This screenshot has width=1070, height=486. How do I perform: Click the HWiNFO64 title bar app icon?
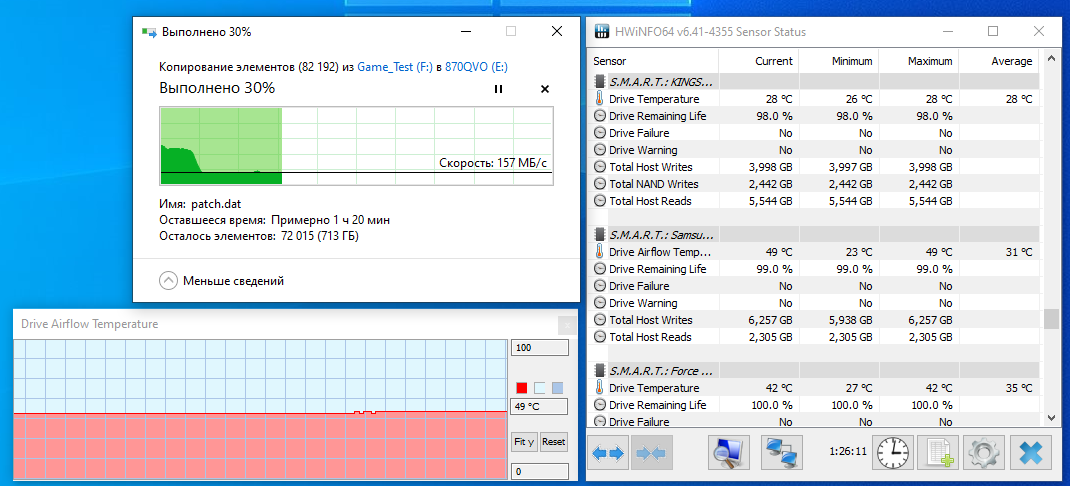(602, 31)
